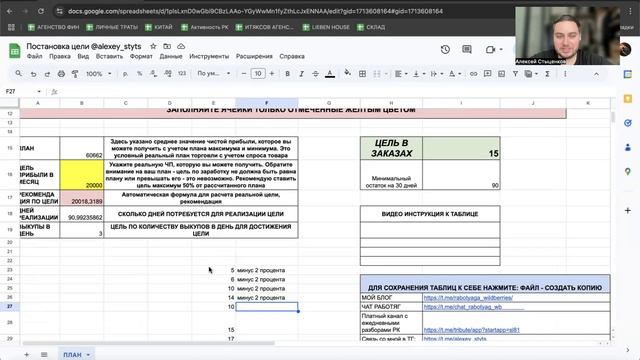Insert a comment via toolbar icon
640x360 pixels.
click(x=487, y=74)
